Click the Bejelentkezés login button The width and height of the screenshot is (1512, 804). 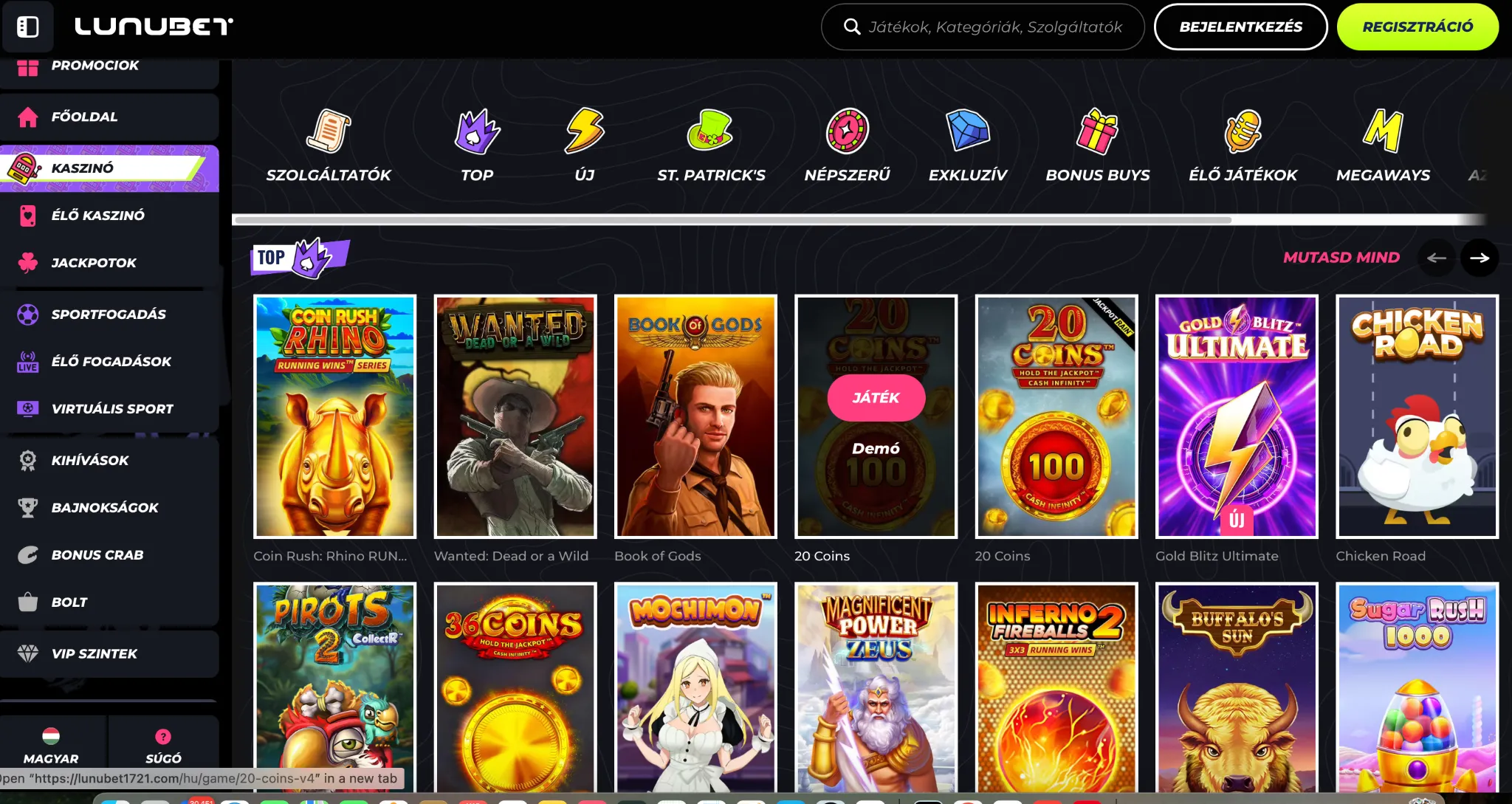pos(1240,27)
